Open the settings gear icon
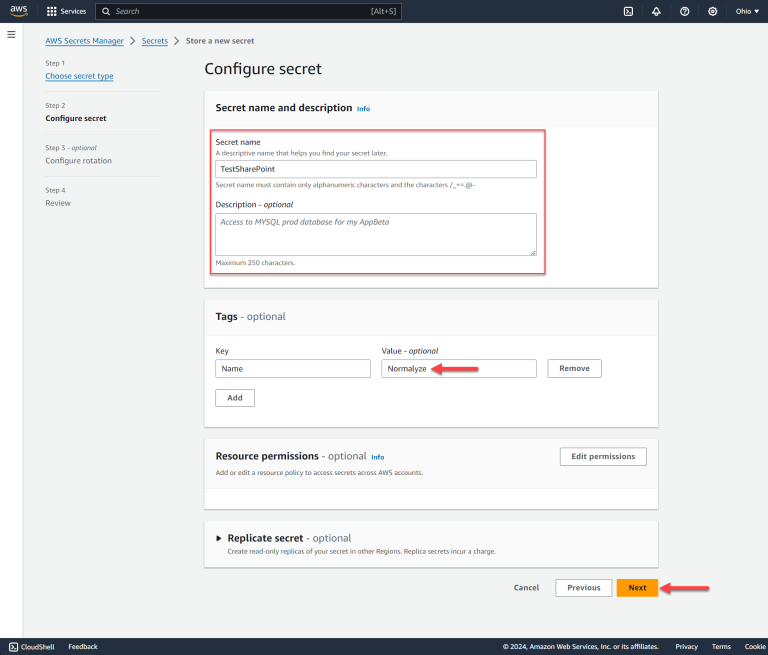Image resolution: width=768 pixels, height=655 pixels. pyautogui.click(x=713, y=11)
